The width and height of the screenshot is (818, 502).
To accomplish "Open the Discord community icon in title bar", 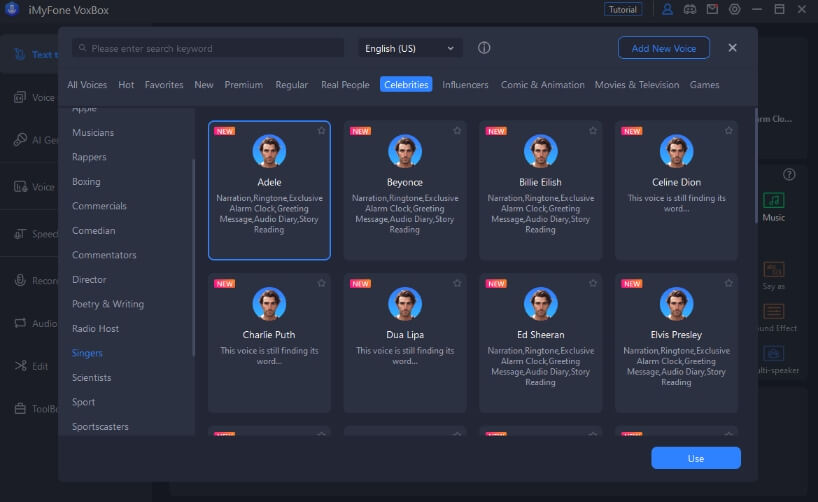I will point(690,9).
